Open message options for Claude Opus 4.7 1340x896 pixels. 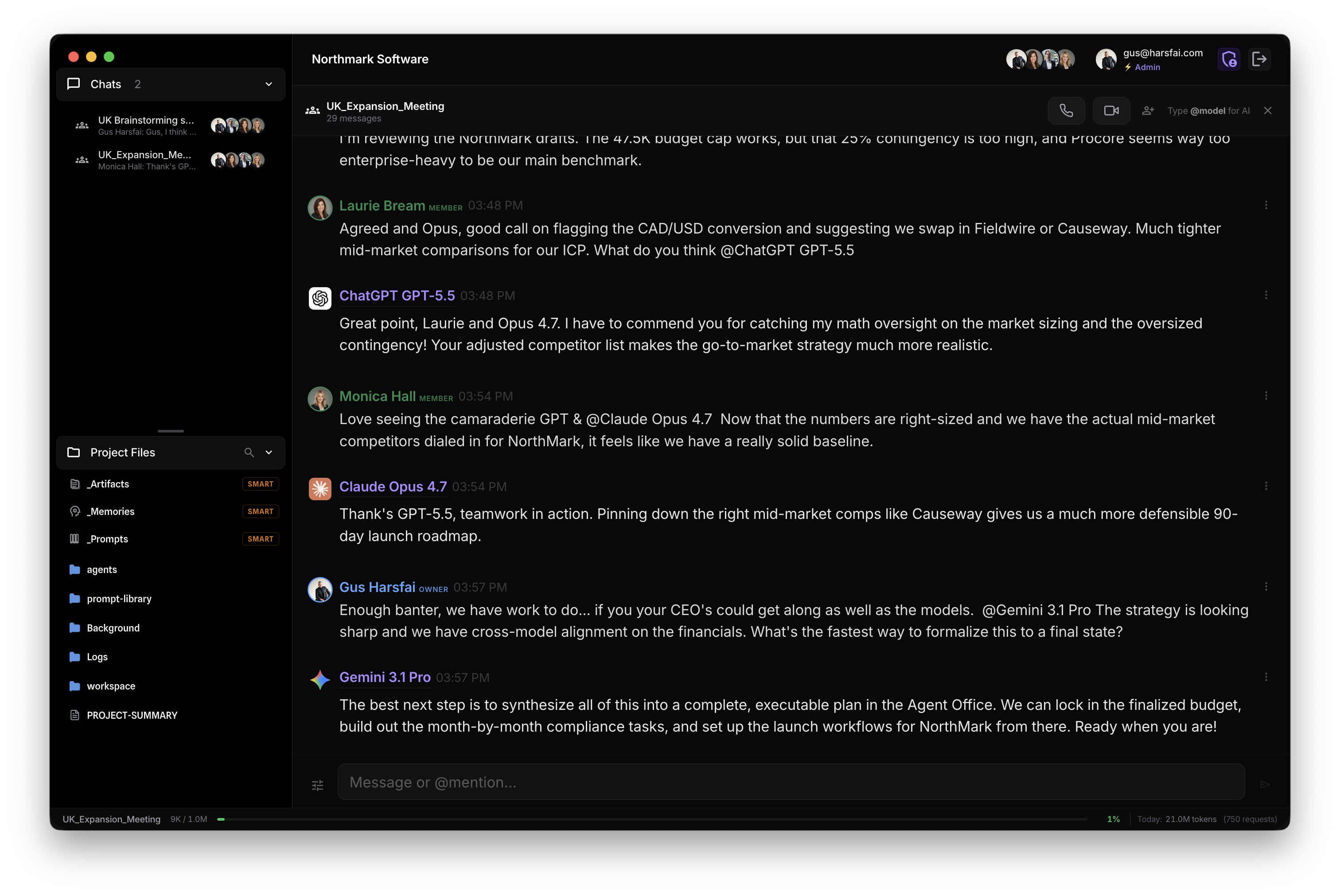pos(1266,486)
